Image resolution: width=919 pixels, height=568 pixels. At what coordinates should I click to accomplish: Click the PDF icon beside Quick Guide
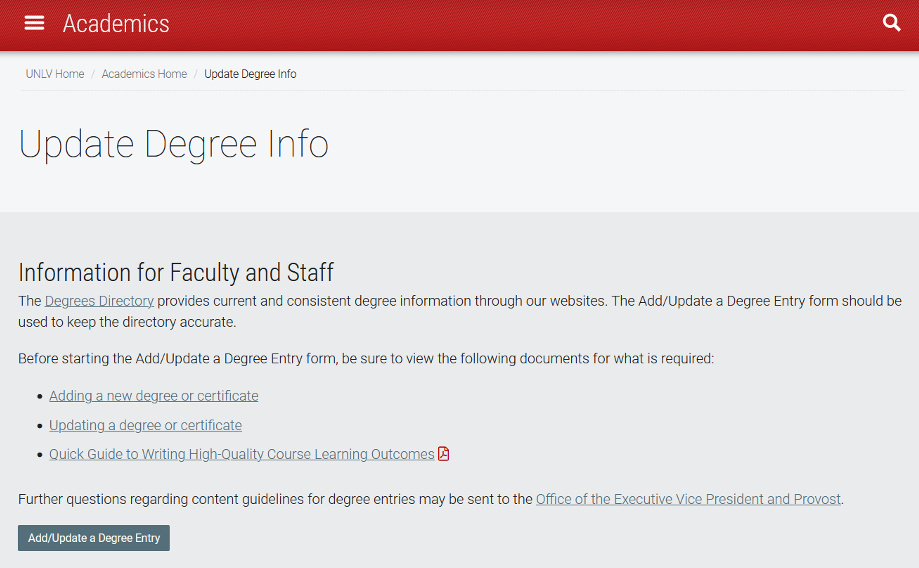pyautogui.click(x=444, y=454)
